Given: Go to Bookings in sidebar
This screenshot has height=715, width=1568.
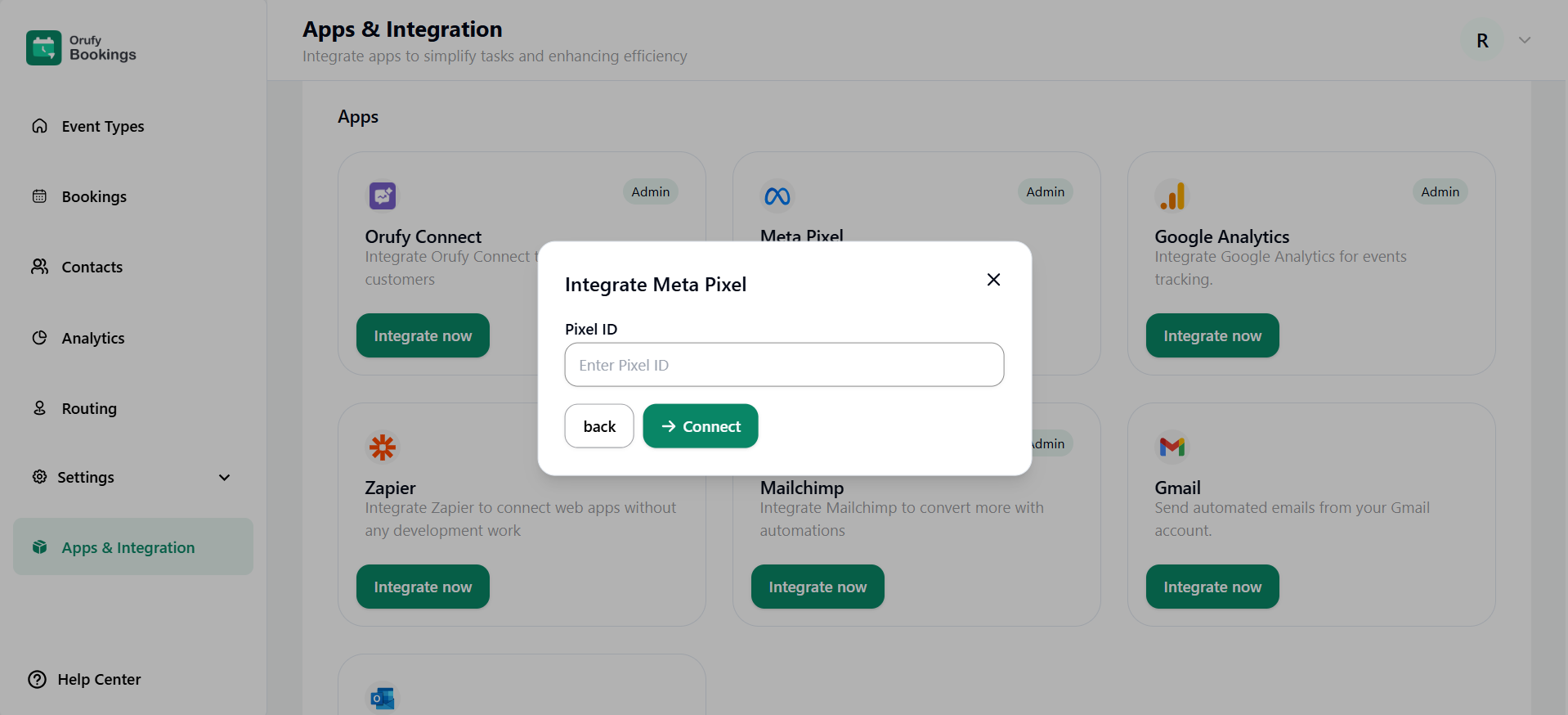Looking at the screenshot, I should pyautogui.click(x=94, y=196).
